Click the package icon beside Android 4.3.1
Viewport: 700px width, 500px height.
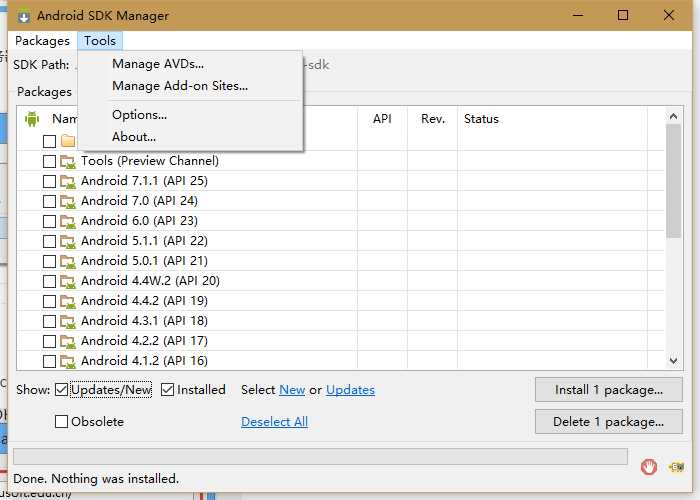68,321
